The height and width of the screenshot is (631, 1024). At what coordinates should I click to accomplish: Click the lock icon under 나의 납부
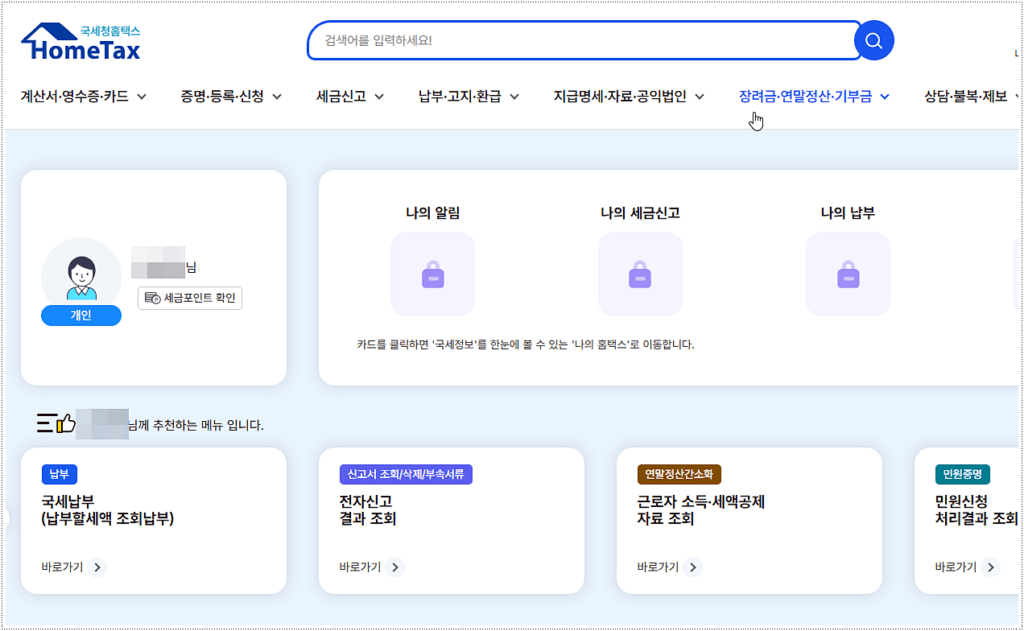click(847, 274)
